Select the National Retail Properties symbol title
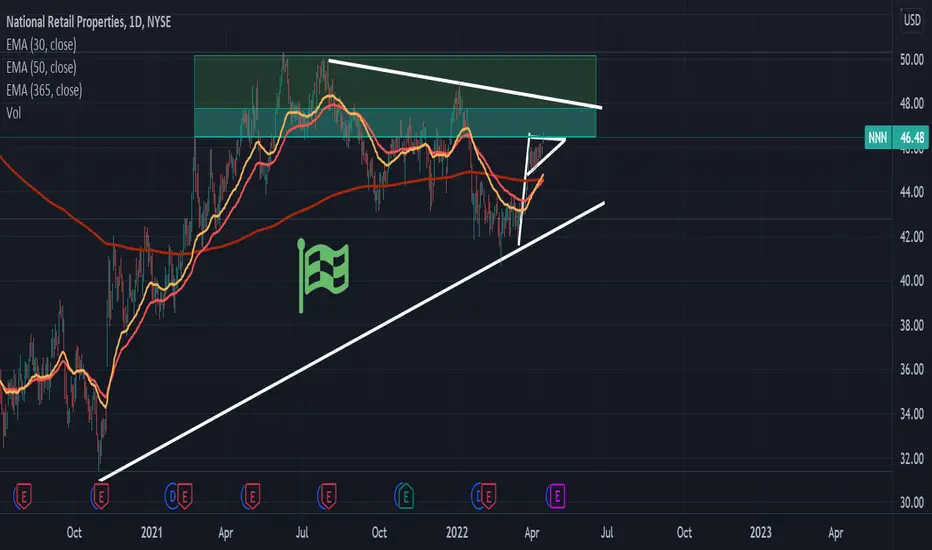The height and width of the screenshot is (550, 932). [89, 22]
